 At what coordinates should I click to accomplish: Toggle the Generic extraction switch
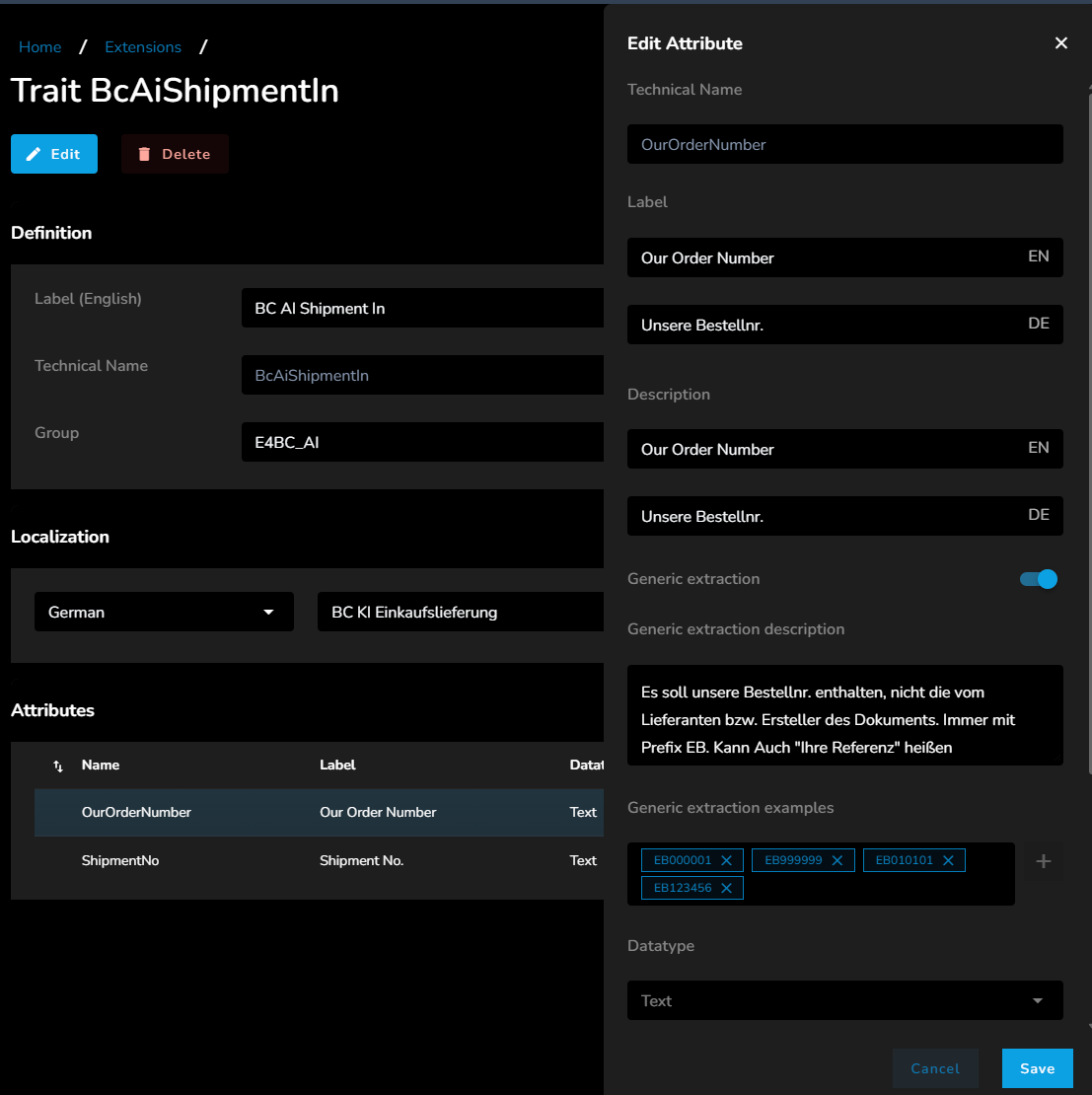coord(1039,579)
